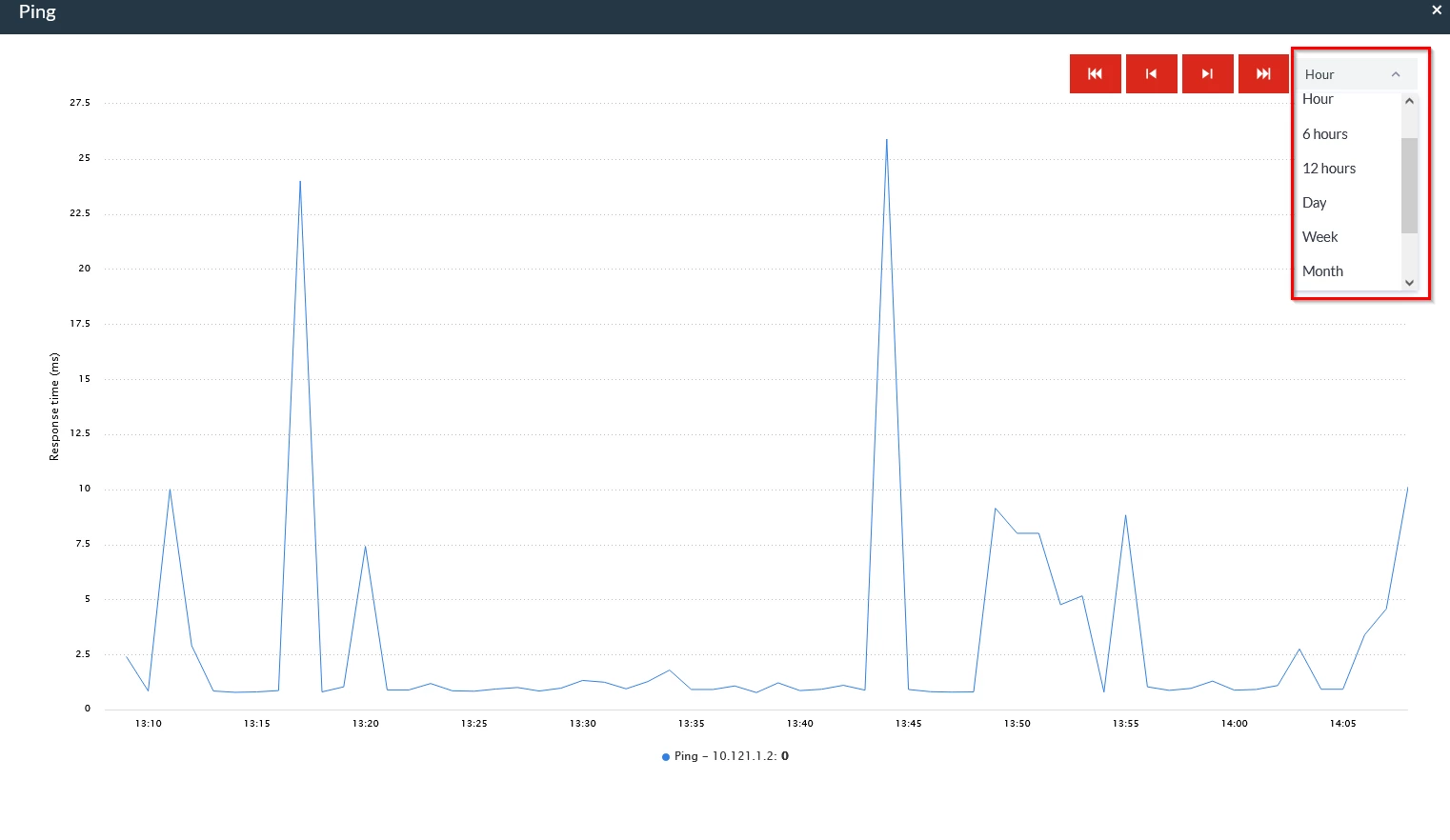Image resolution: width=1450 pixels, height=840 pixels.
Task: Toggle the Ping 10.121.1.2 legend series
Action: point(725,756)
